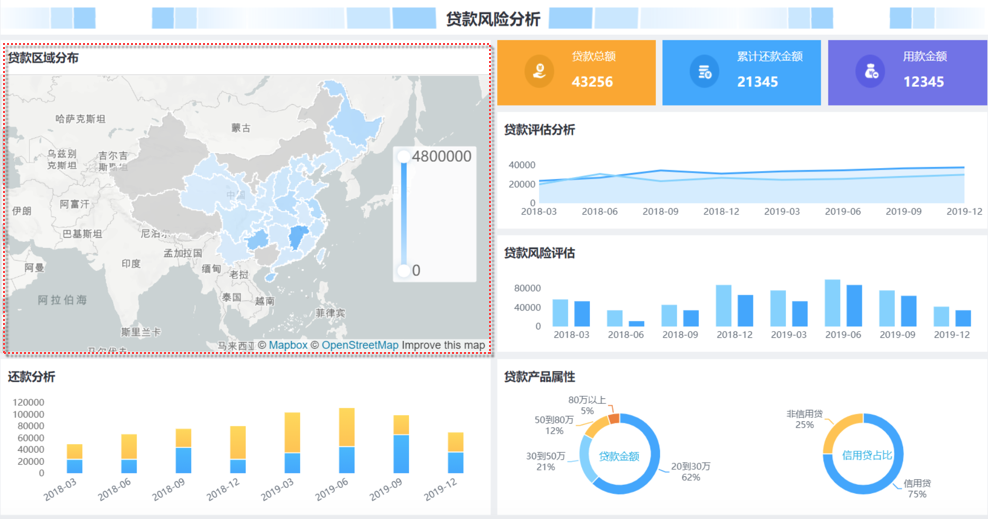Click the 2019-12 label in 贷款评估分析 chart
This screenshot has height=519, width=988.
pyautogui.click(x=964, y=212)
